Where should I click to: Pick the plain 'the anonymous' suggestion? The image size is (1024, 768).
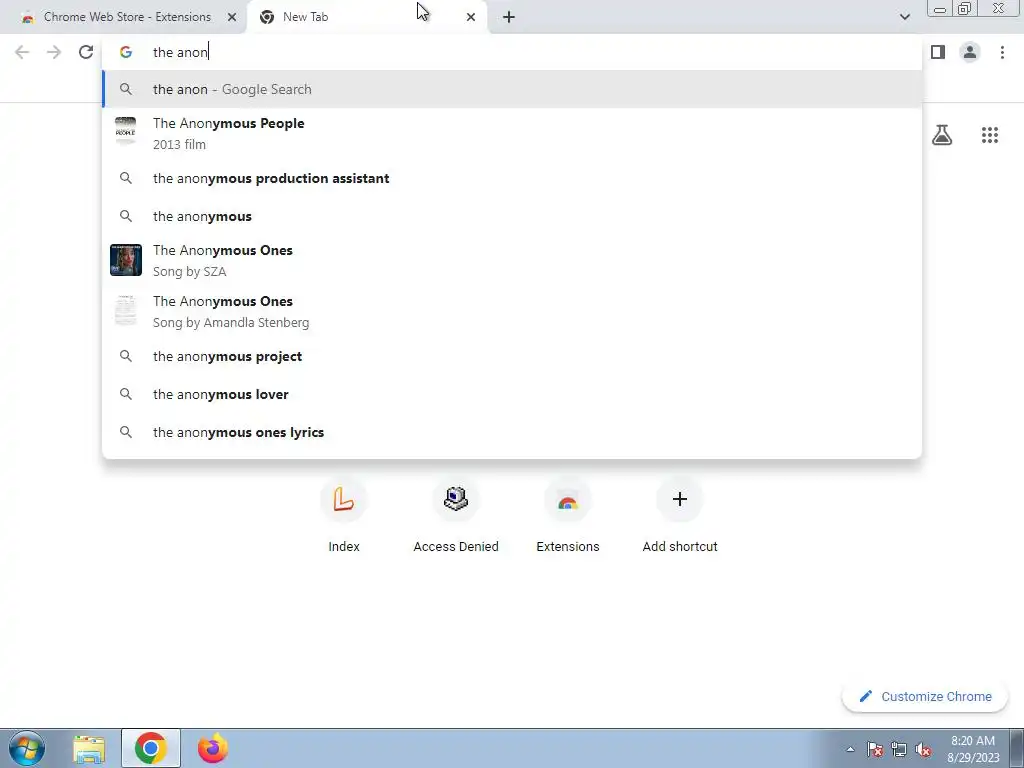point(512,216)
